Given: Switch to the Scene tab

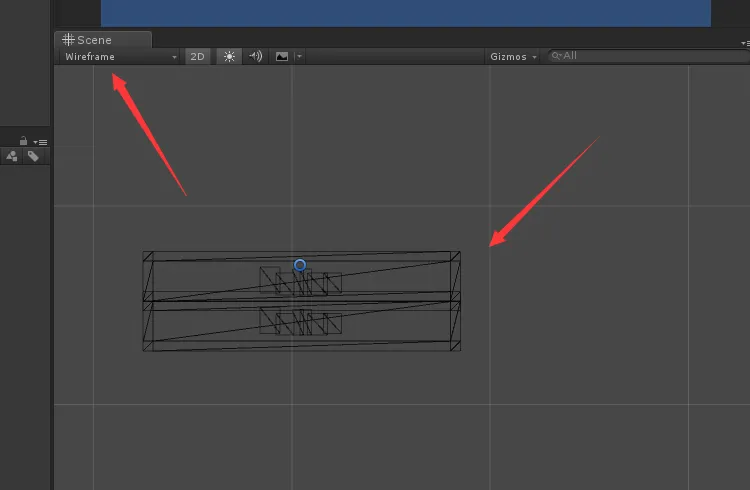Looking at the screenshot, I should point(103,40).
